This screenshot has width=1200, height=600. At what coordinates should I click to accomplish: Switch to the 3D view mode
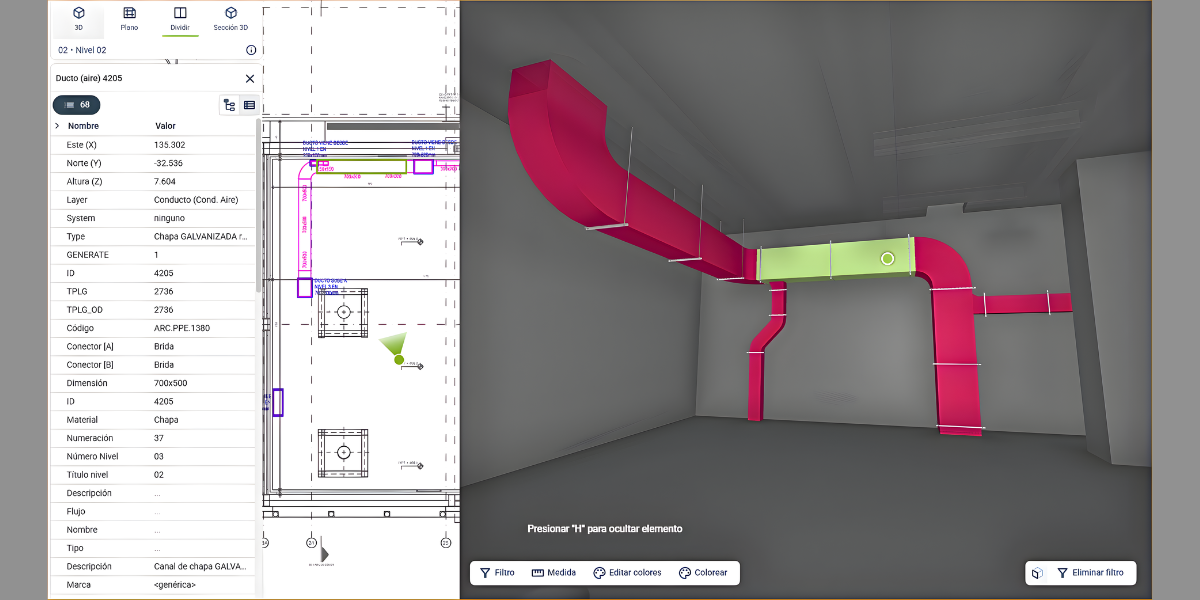79,17
